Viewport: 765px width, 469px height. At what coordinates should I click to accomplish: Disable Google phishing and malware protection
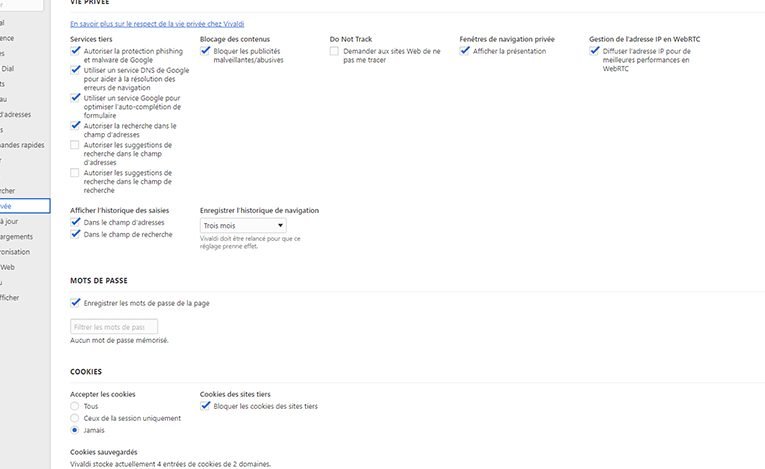tap(76, 50)
